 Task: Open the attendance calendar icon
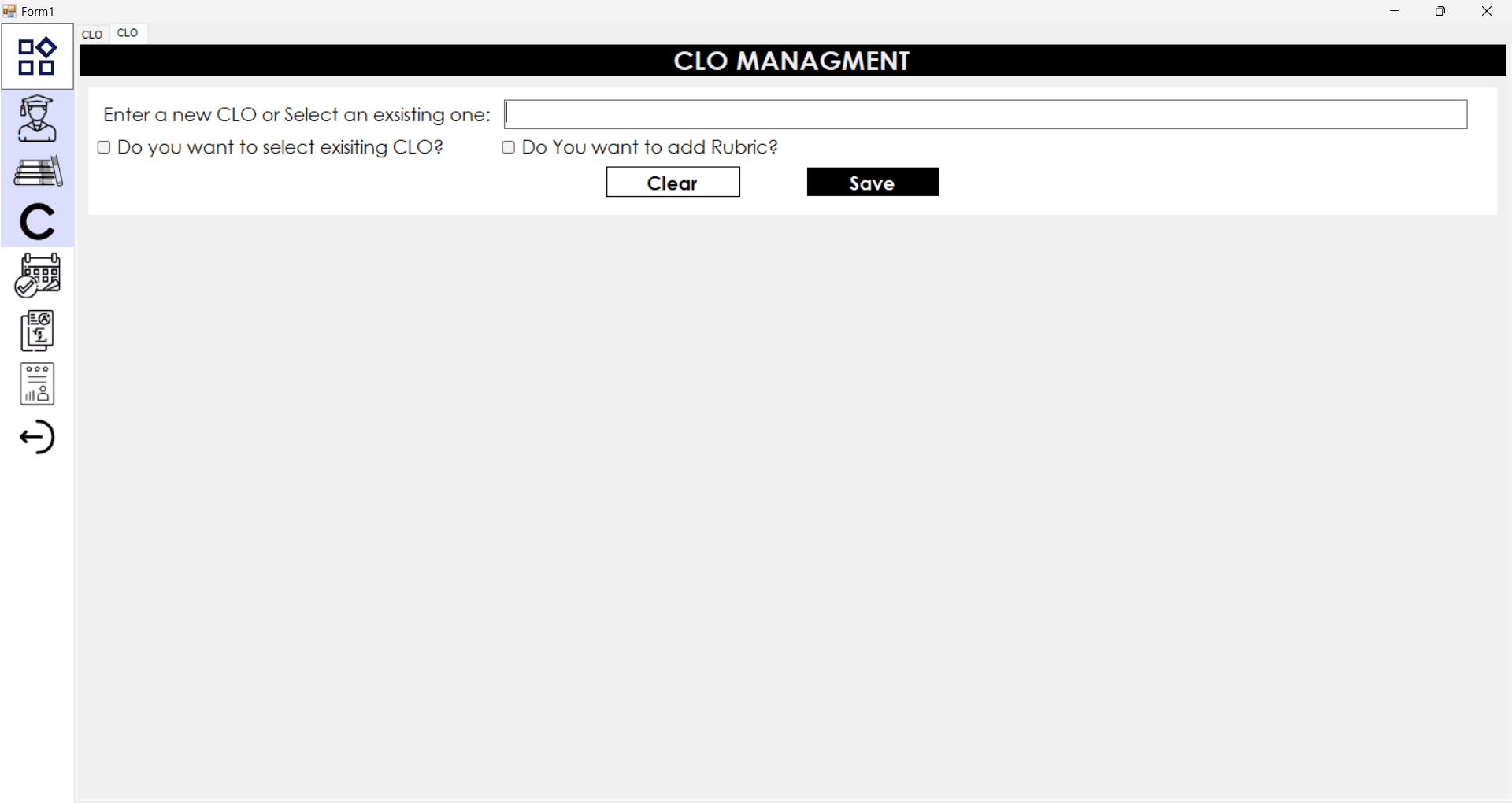[37, 275]
